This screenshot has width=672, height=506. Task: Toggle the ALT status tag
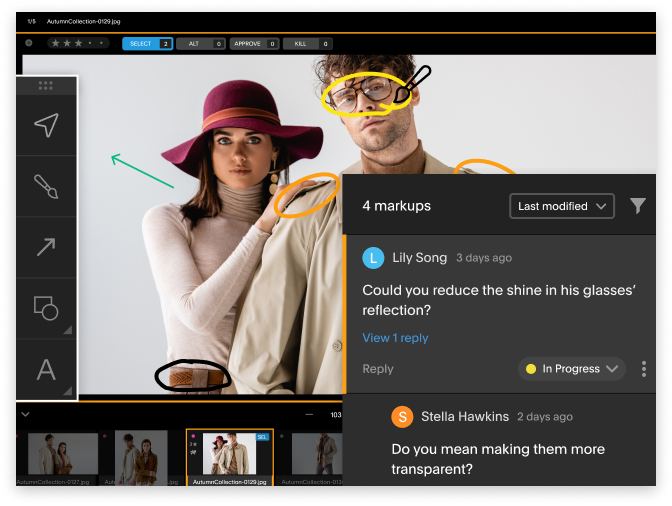pos(201,44)
